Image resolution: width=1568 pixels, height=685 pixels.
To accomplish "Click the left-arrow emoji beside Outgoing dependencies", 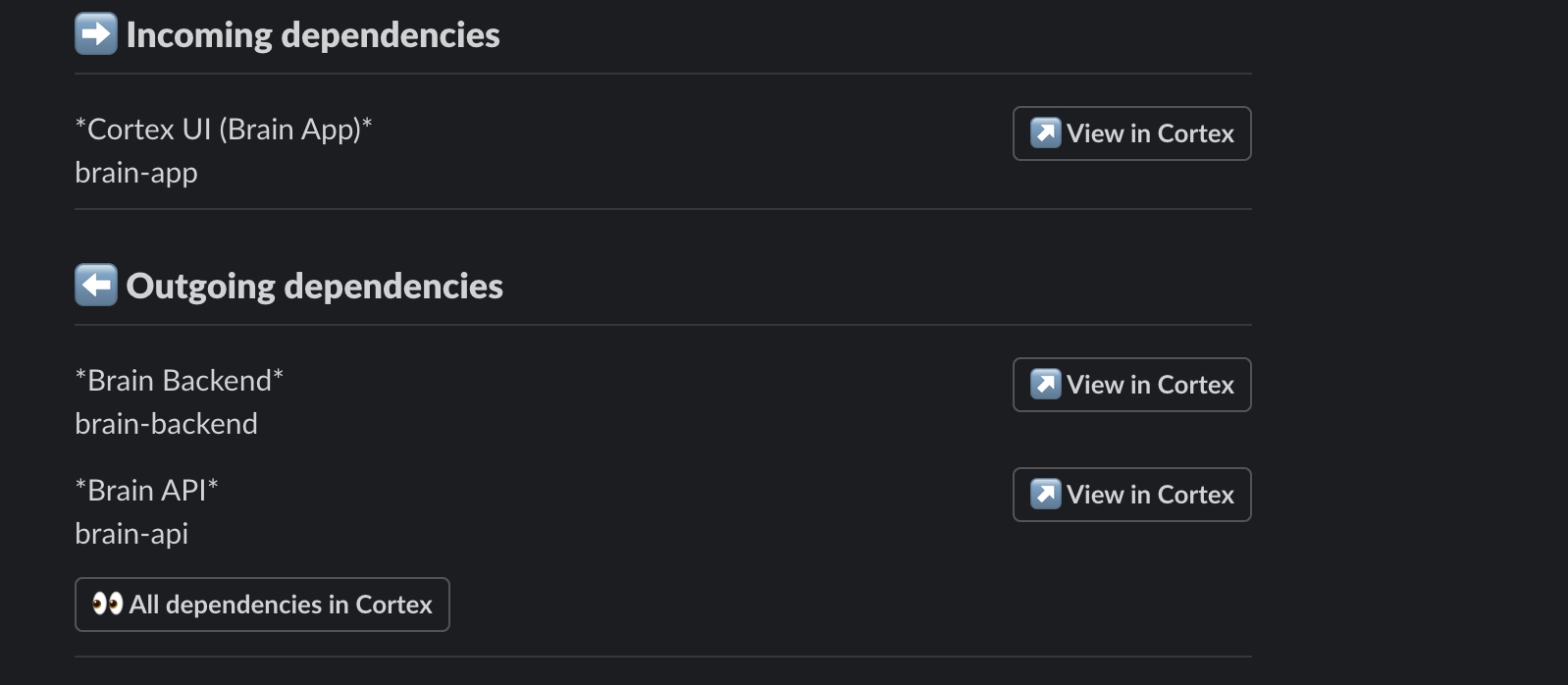I will pyautogui.click(x=96, y=286).
